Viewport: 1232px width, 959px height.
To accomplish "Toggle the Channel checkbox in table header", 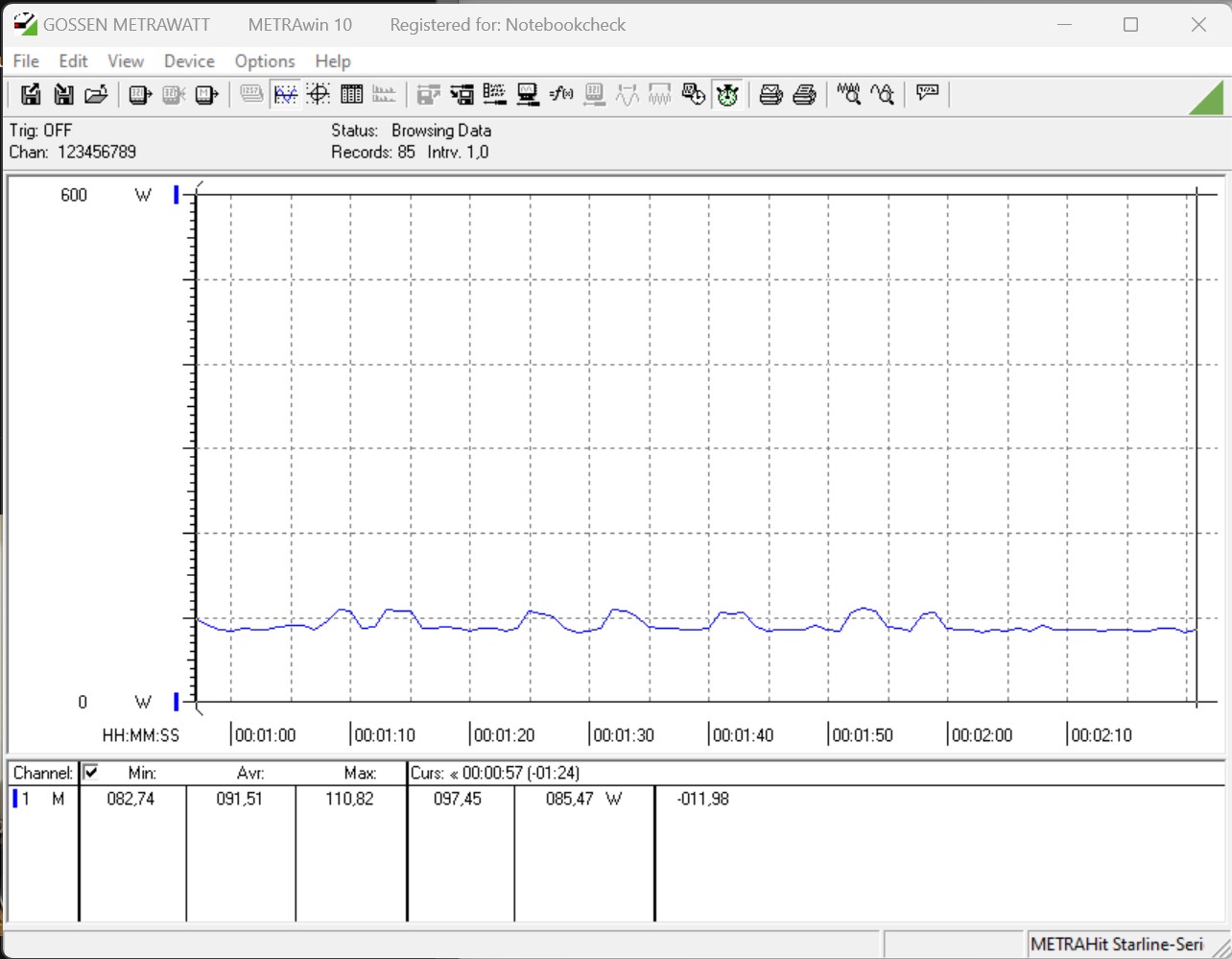I will tap(91, 772).
